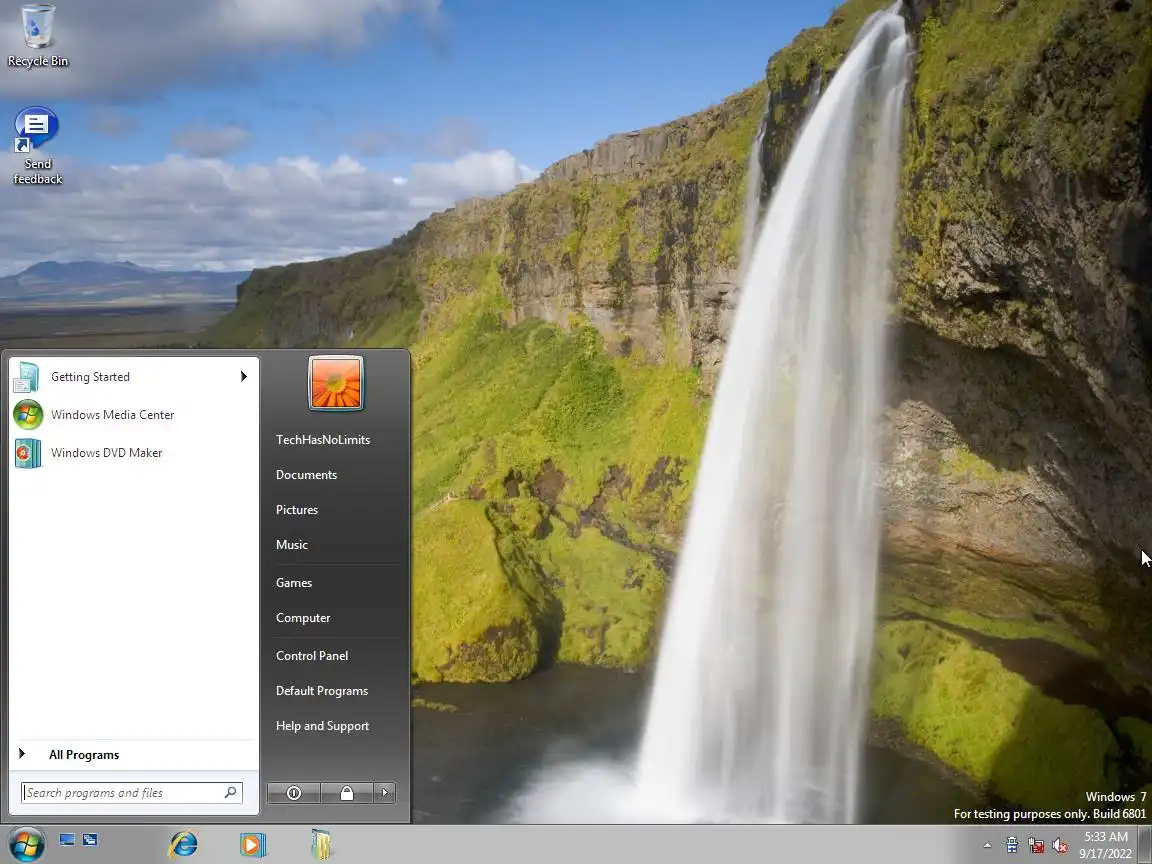Click the lock button in Start menu
Viewport: 1152px width, 864px height.
coord(347,793)
